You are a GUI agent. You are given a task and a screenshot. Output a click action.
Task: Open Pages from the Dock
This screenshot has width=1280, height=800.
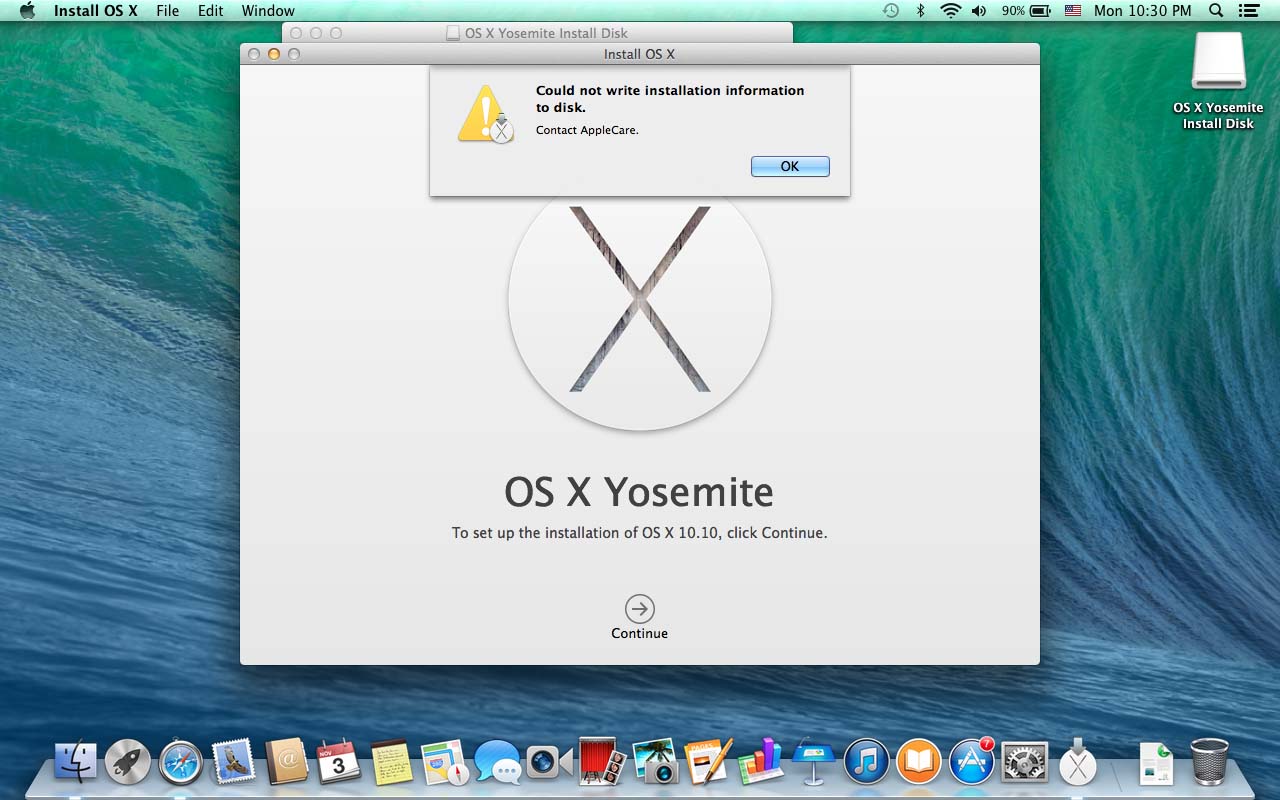(709, 764)
